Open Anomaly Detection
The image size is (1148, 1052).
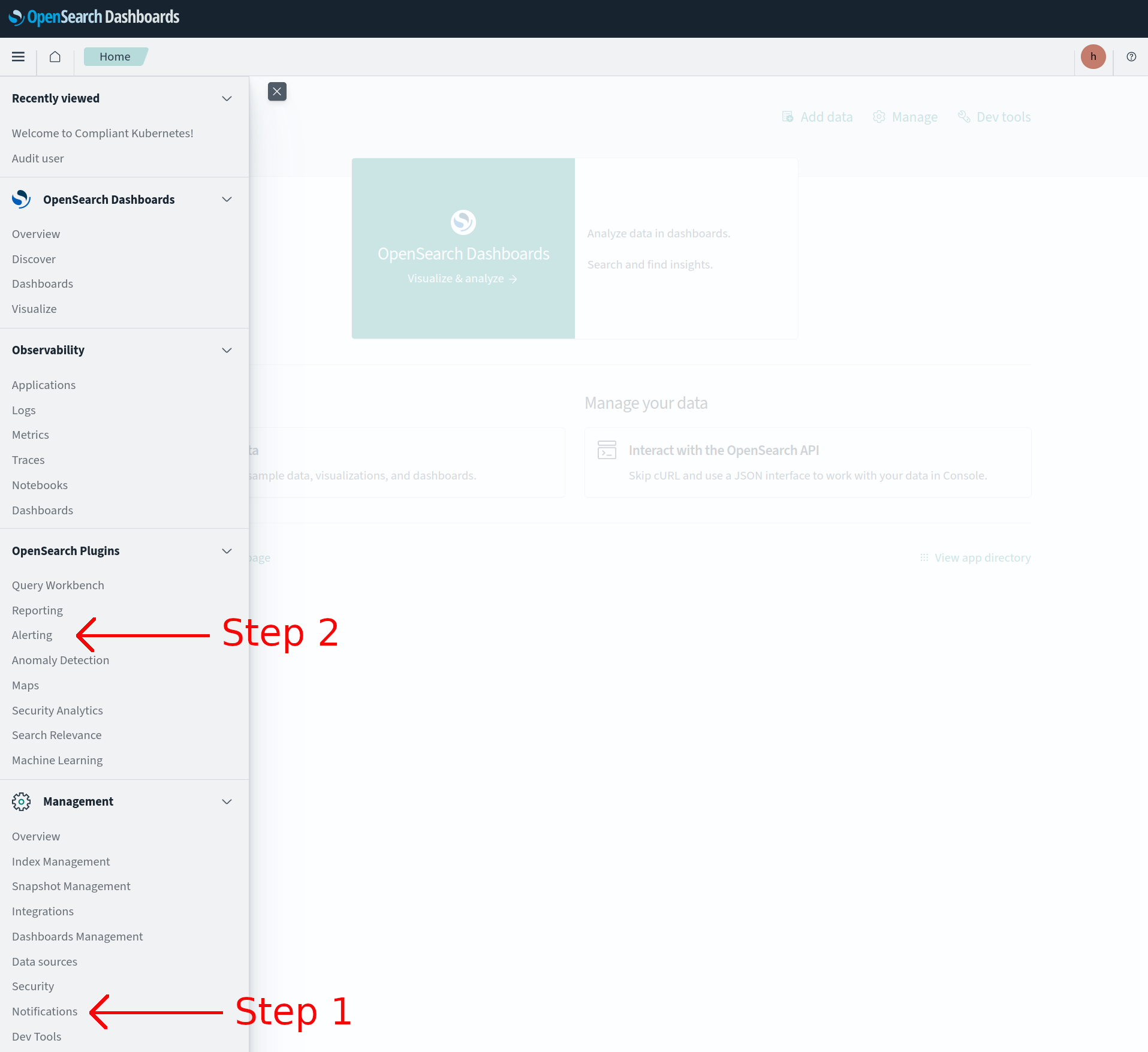pos(61,660)
